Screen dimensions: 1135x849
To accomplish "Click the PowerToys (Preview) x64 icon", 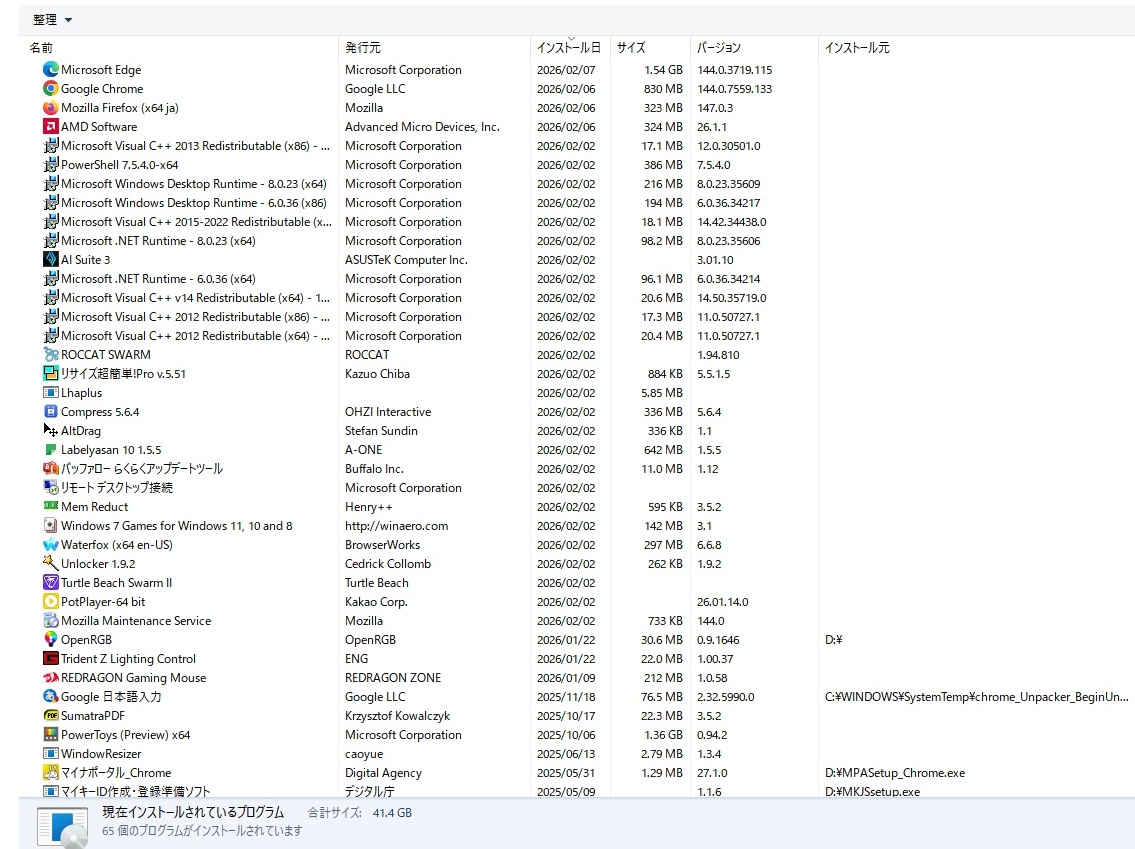I will pos(51,734).
